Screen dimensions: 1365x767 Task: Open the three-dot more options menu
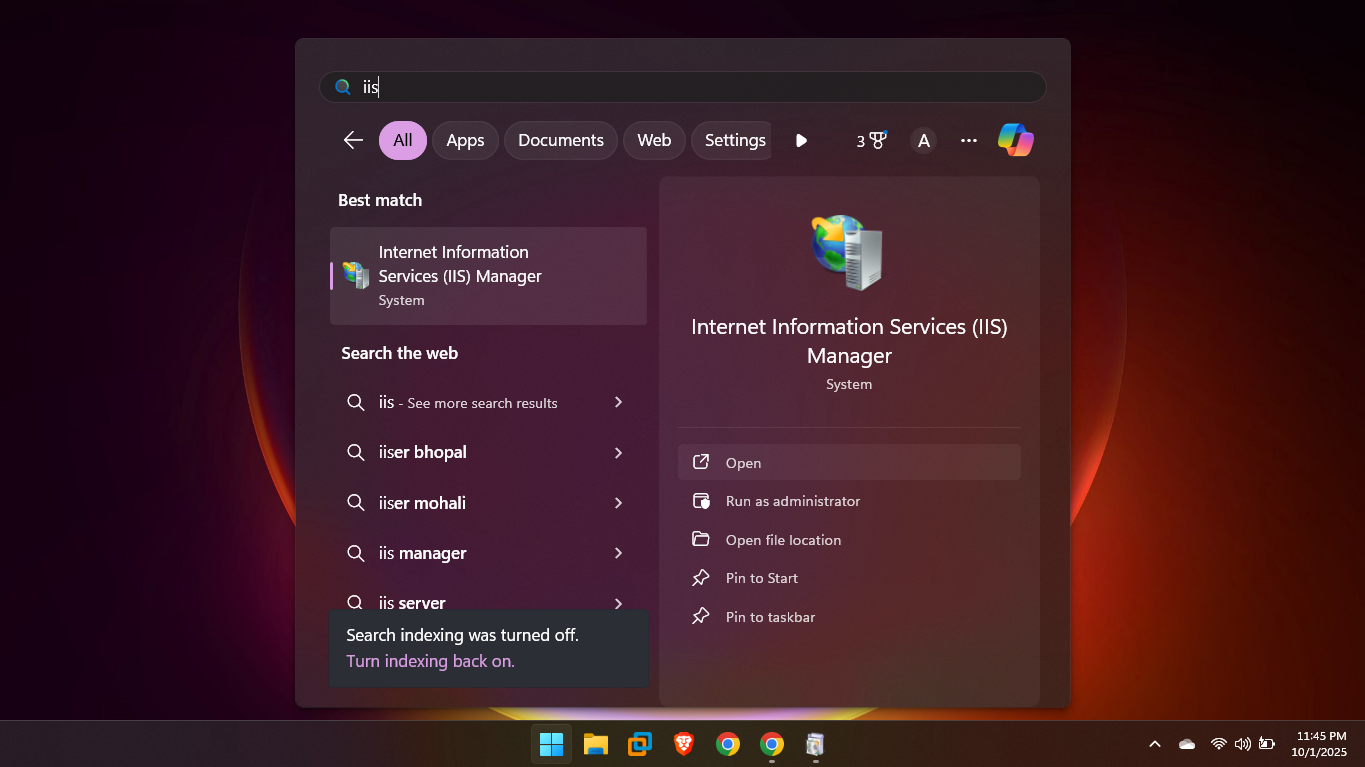pos(968,140)
